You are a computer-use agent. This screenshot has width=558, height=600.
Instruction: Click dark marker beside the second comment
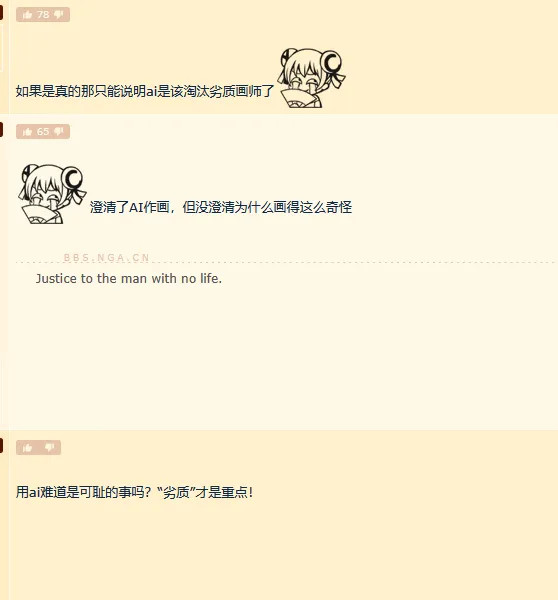[x=1, y=129]
